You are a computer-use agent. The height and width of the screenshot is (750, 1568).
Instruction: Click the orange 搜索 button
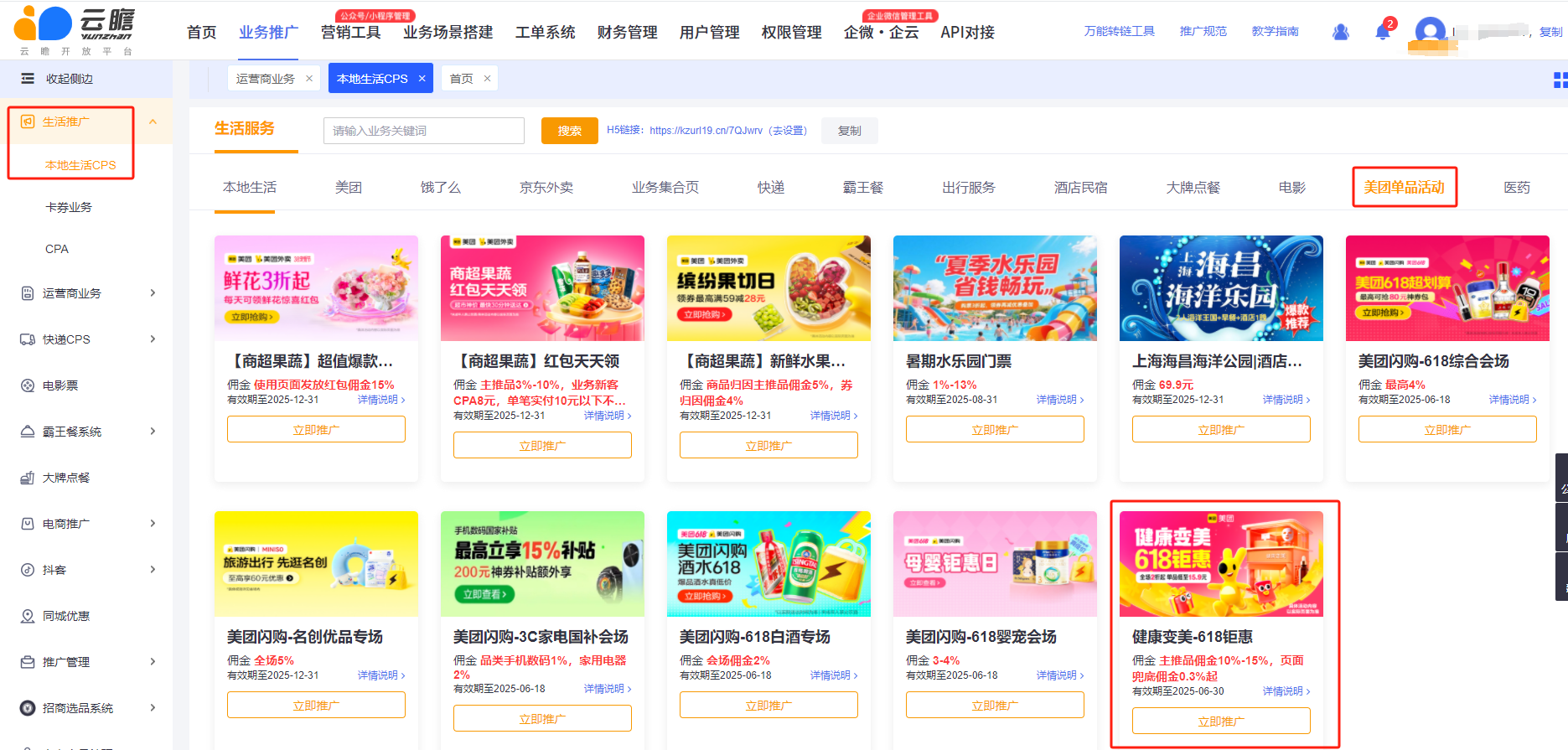[x=570, y=131]
